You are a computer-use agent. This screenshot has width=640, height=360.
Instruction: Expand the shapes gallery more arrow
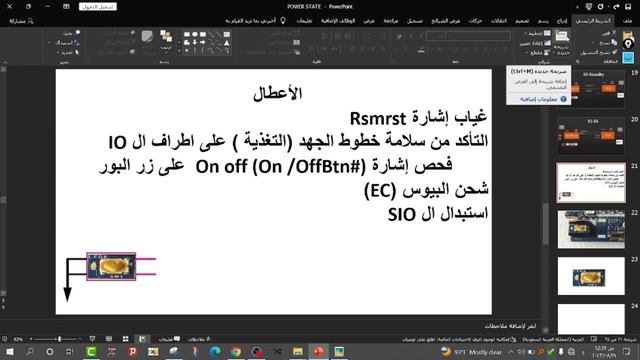coord(179,51)
